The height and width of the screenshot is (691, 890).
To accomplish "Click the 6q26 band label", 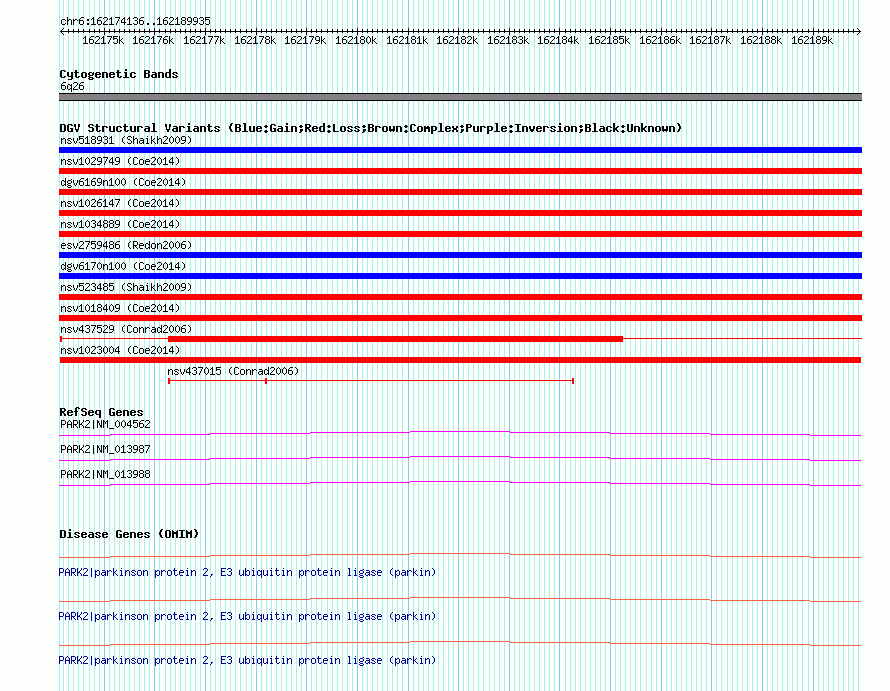I will pos(72,86).
